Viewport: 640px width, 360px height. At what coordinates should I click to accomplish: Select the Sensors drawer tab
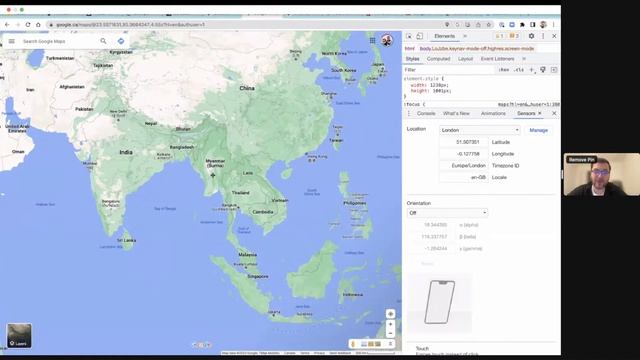point(526,113)
